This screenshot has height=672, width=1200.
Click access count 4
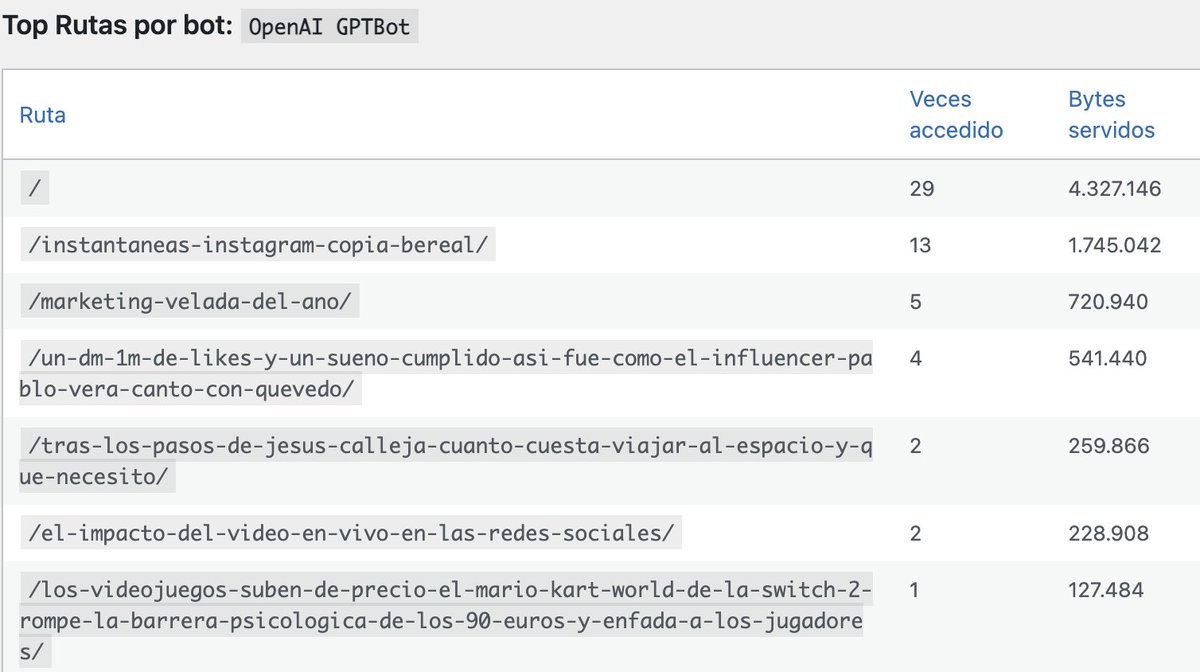(x=916, y=358)
